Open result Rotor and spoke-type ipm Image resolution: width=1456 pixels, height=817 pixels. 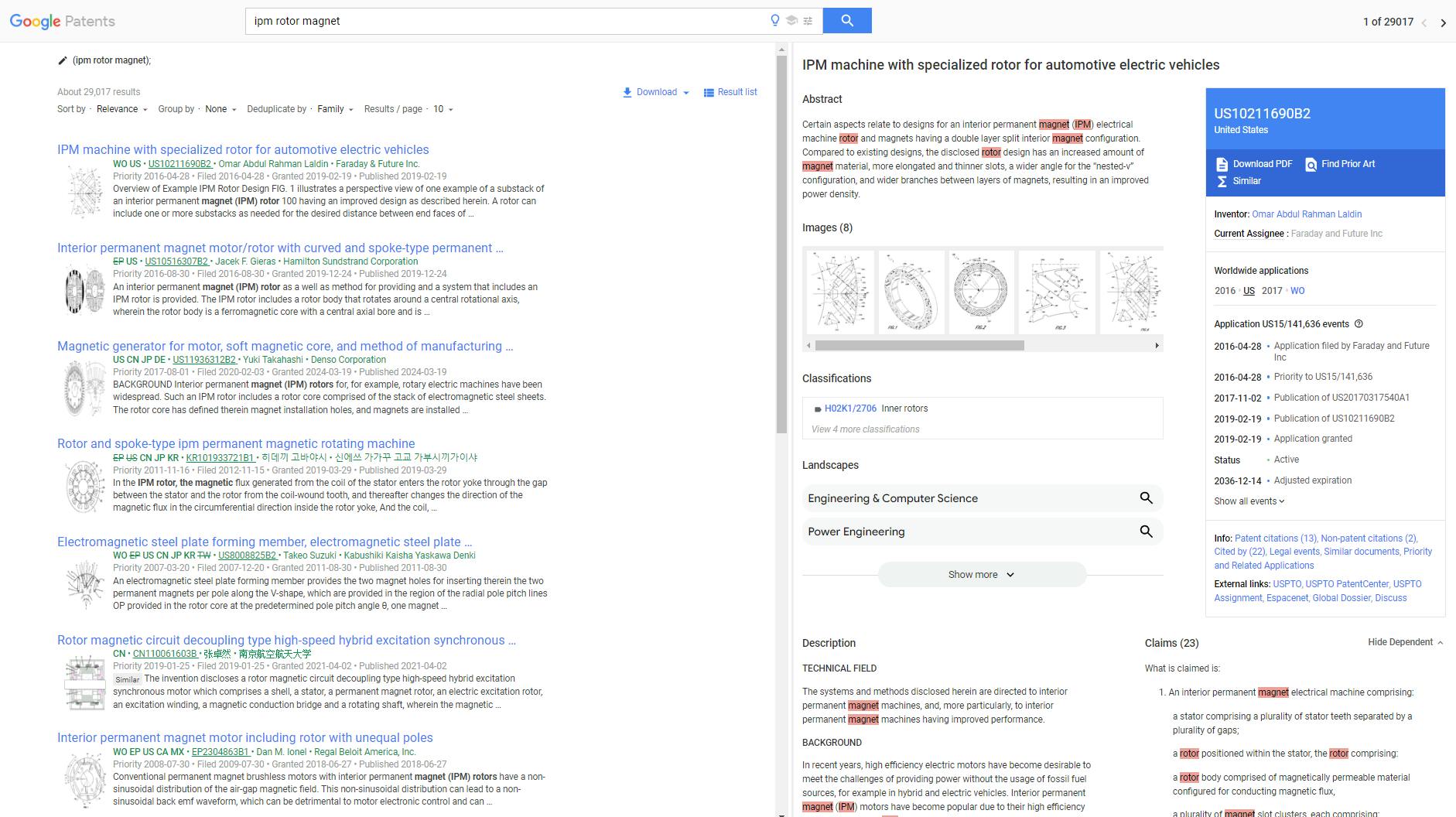pos(236,444)
